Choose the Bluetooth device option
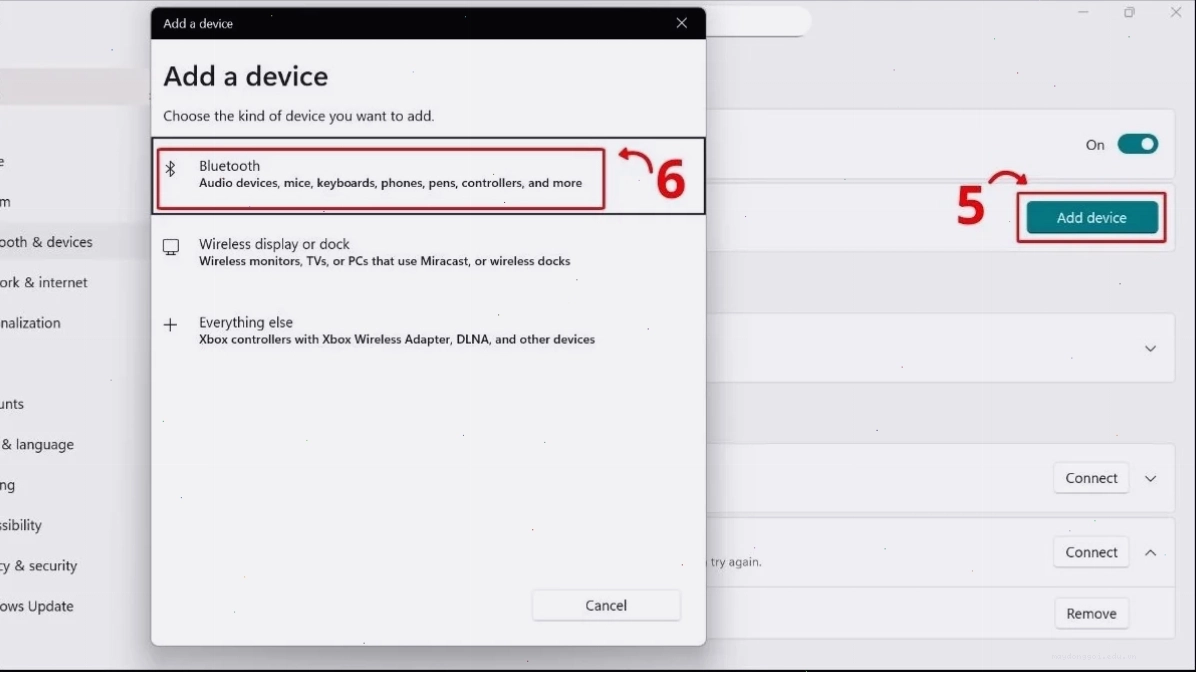 428,176
